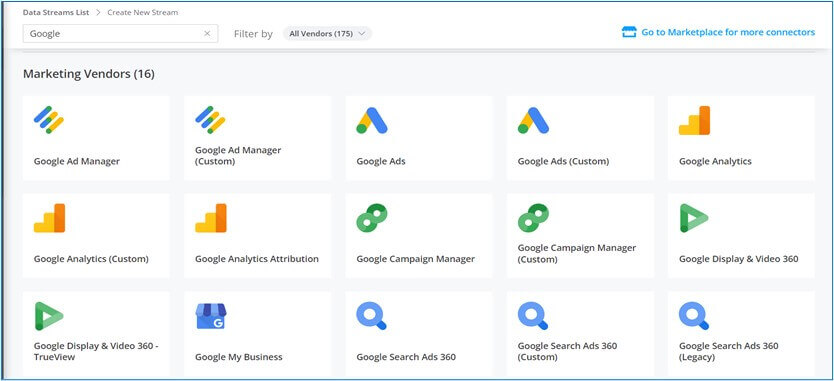This screenshot has width=834, height=381.
Task: Click the Google Search Ads 360 magnifier icon
Action: click(x=371, y=316)
